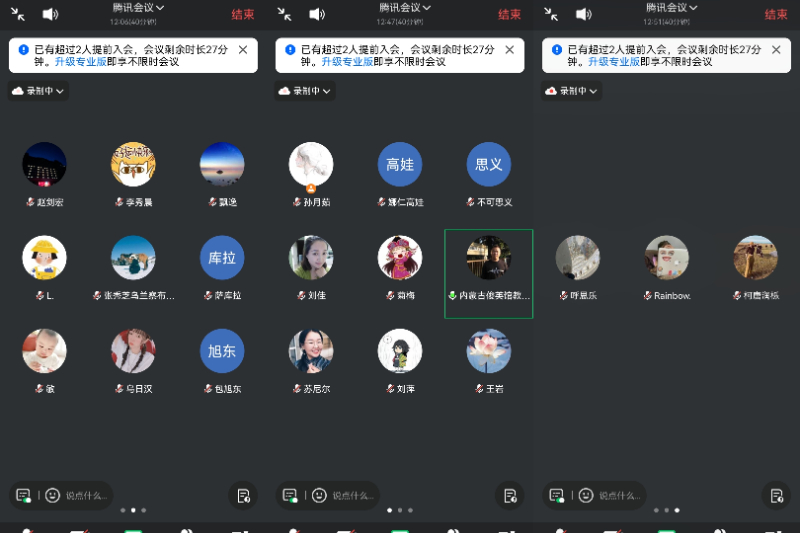Screen dimensions: 800x533
Task: Dismiss the time-limit notice in the 12:51 screen
Action: [776, 49]
